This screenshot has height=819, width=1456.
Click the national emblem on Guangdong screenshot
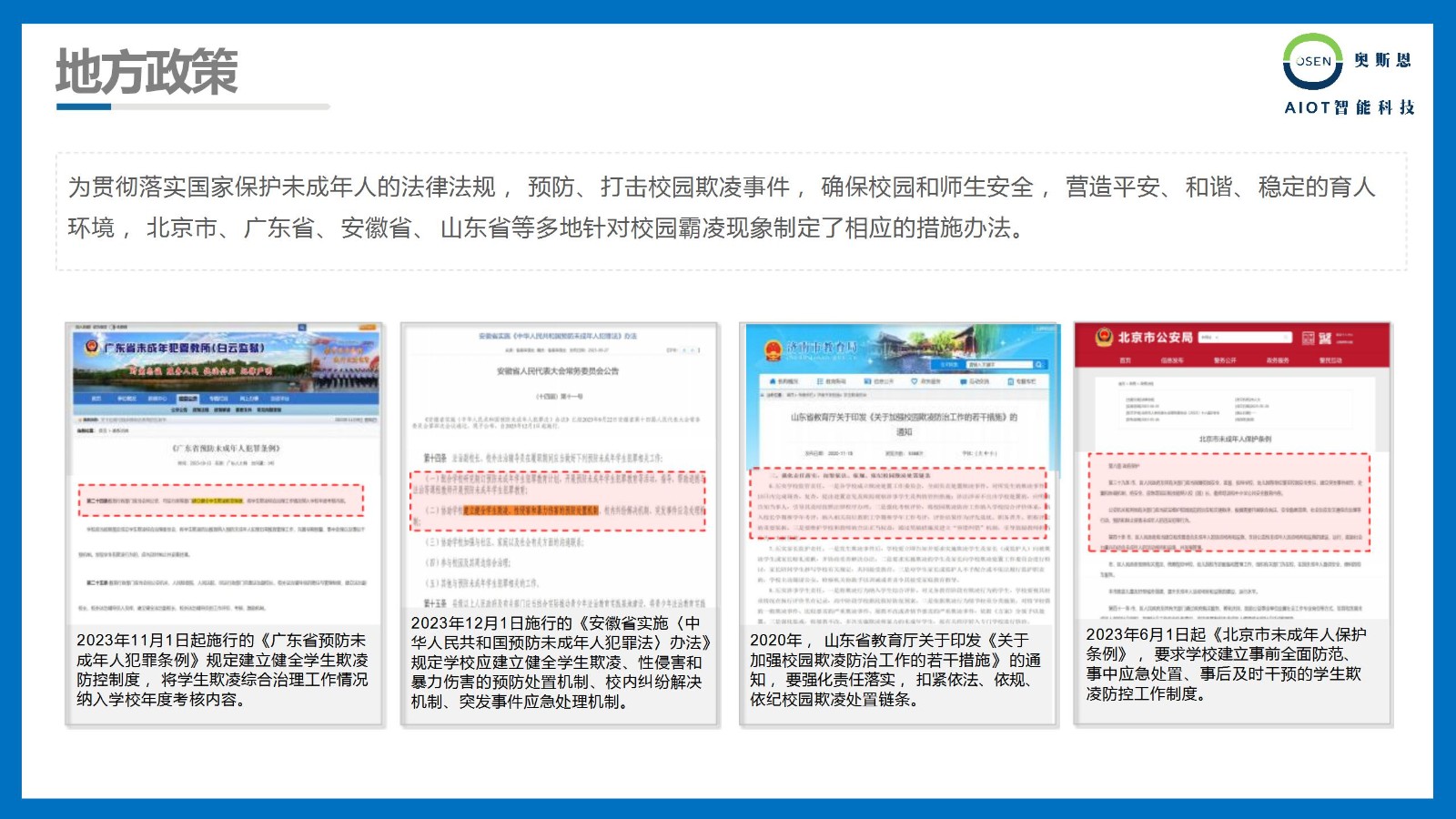click(91, 347)
